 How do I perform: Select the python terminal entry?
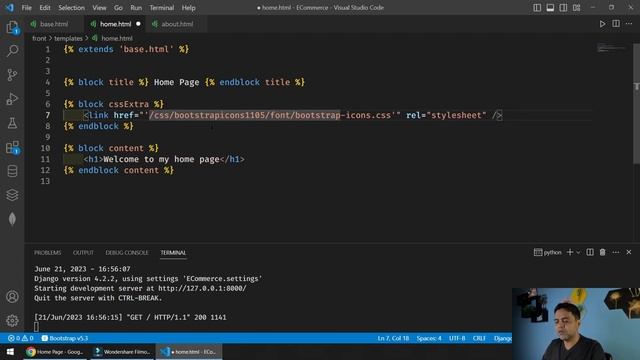548,252
